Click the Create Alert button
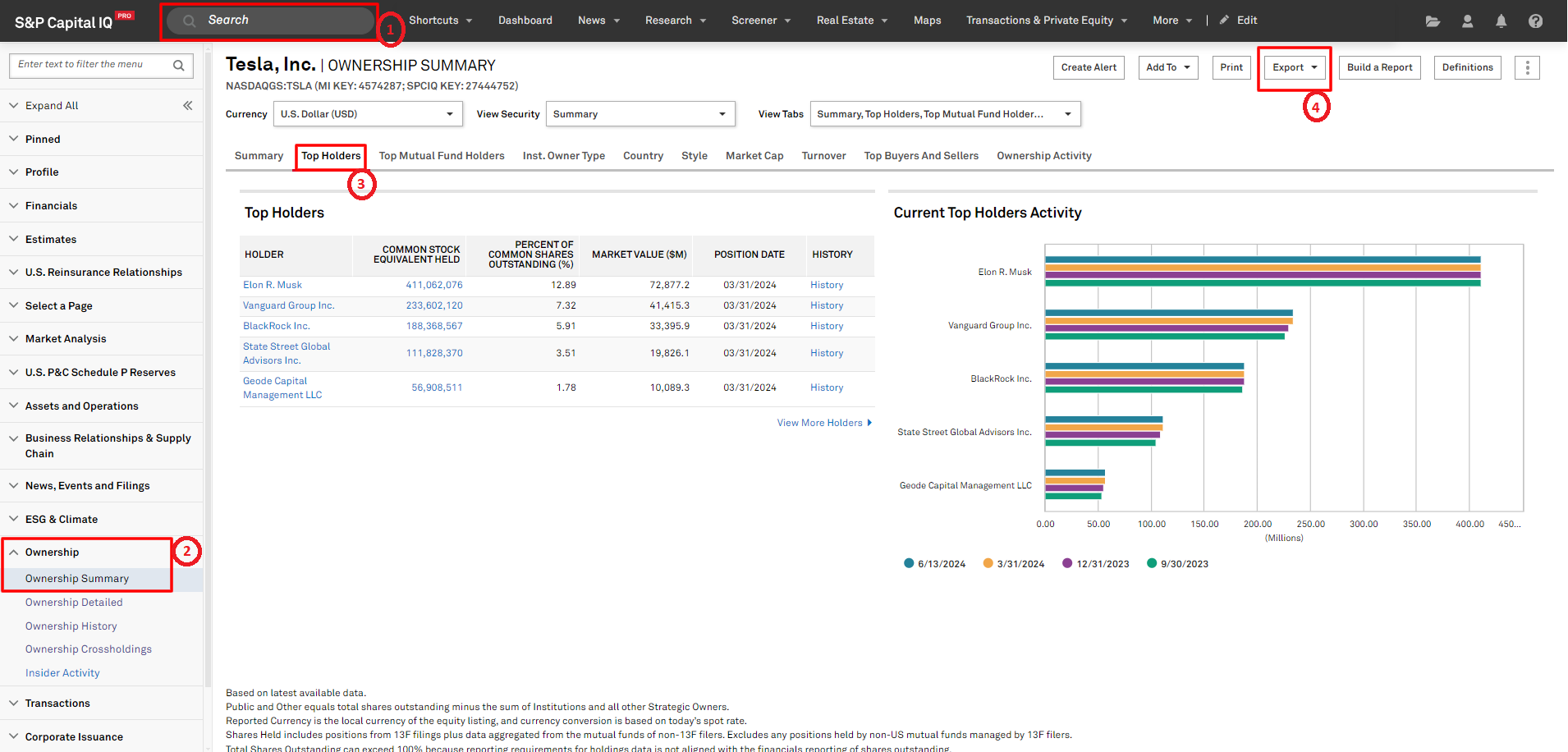Screen dimensions: 1568x752 (1089, 67)
